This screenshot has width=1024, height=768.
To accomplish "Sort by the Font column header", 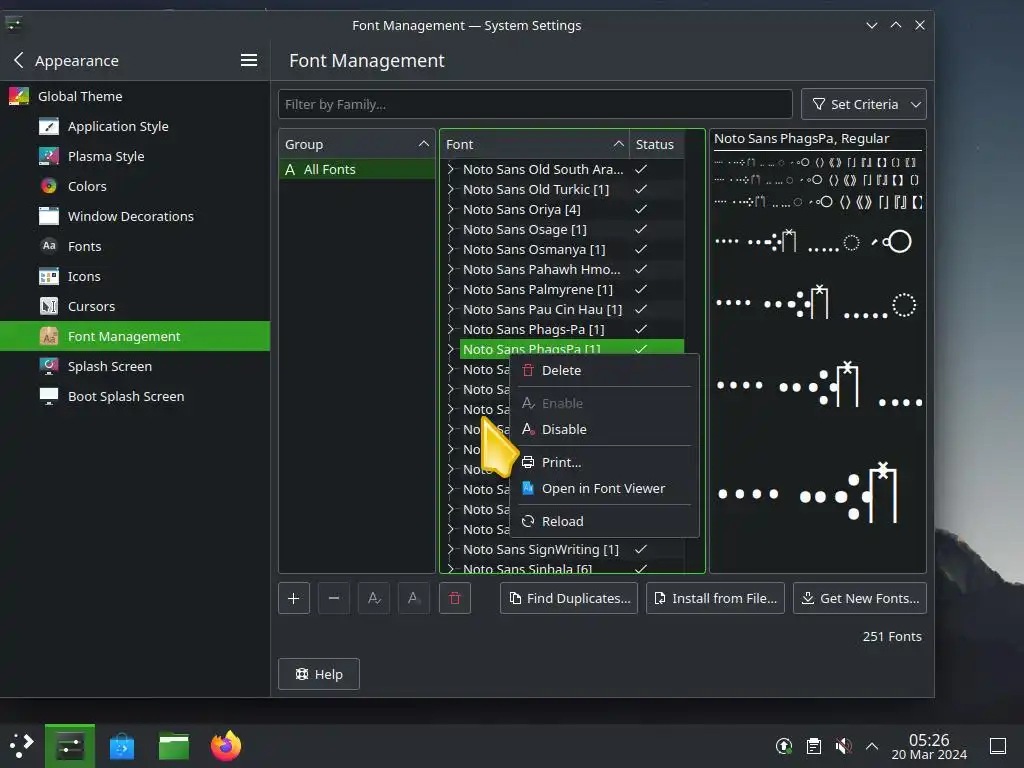I will coord(534,144).
